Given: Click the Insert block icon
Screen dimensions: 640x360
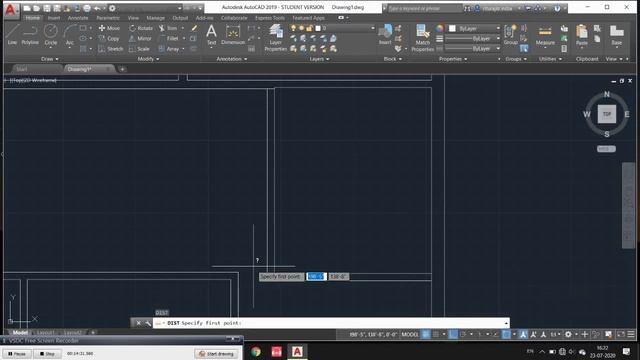Looking at the screenshot, I should (x=385, y=34).
